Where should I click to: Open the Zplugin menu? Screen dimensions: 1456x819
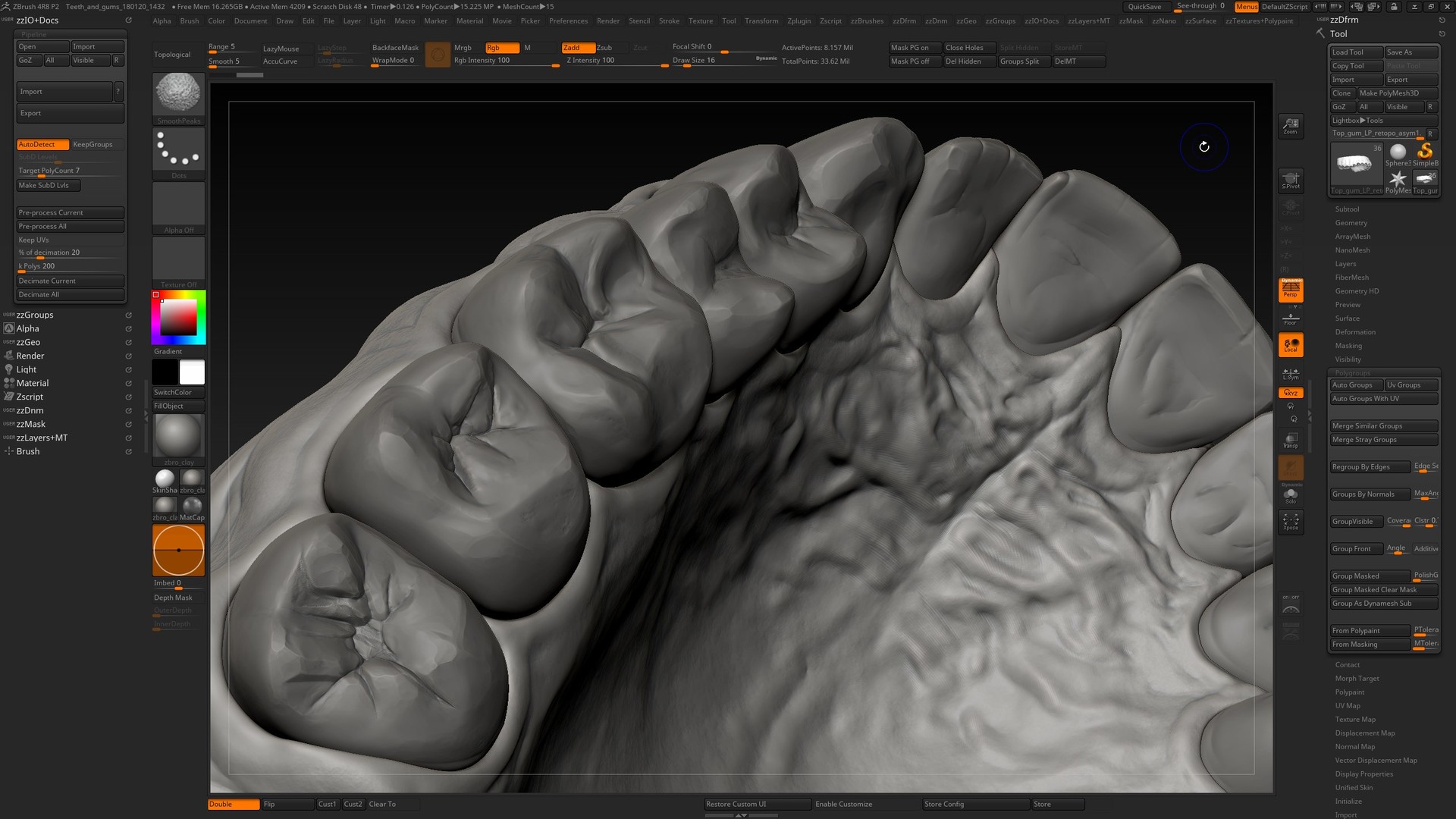coord(799,21)
